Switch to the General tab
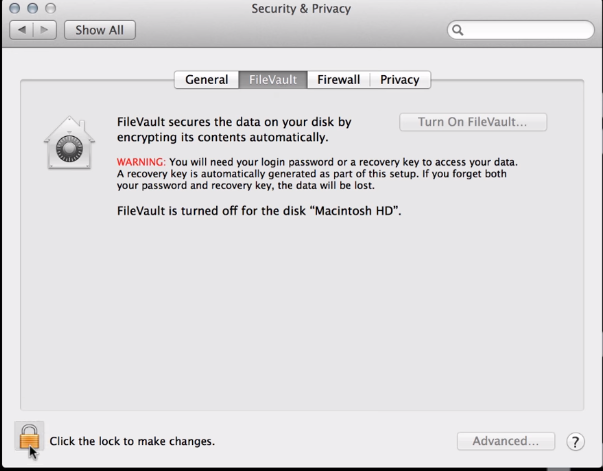The image size is (603, 471). (207, 80)
